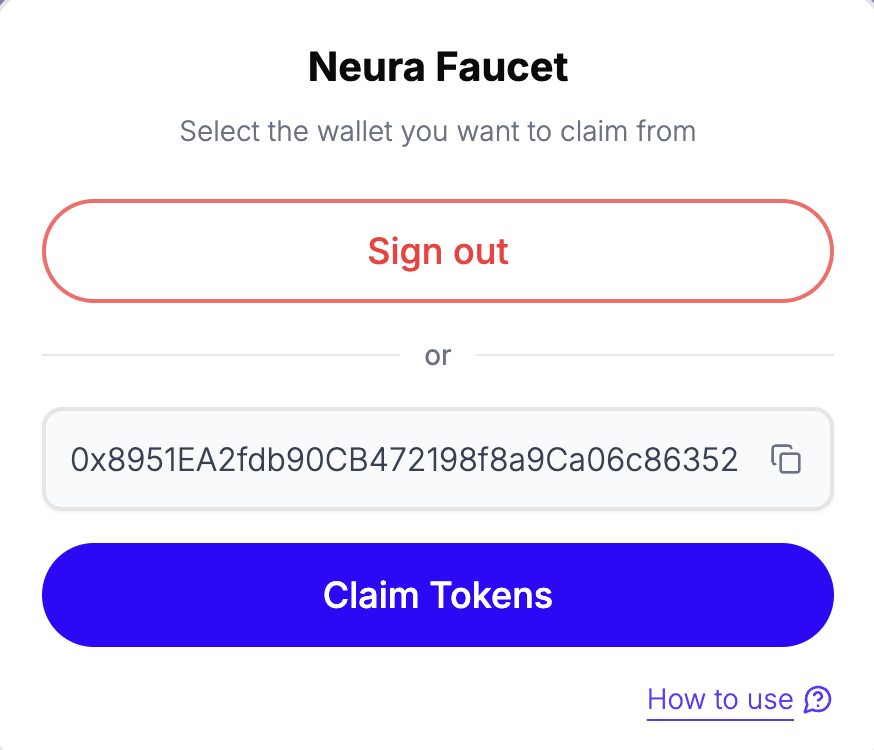Claim tokens with the blue button

437,595
